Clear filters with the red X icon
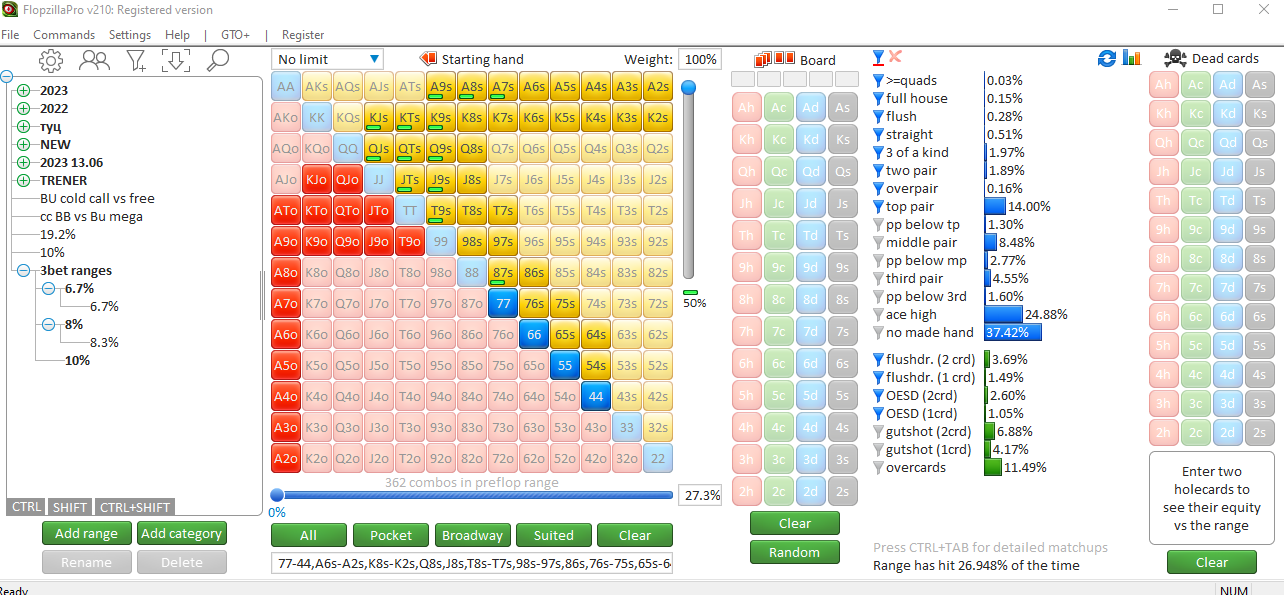Viewport: 1284px width, 595px height. point(895,57)
